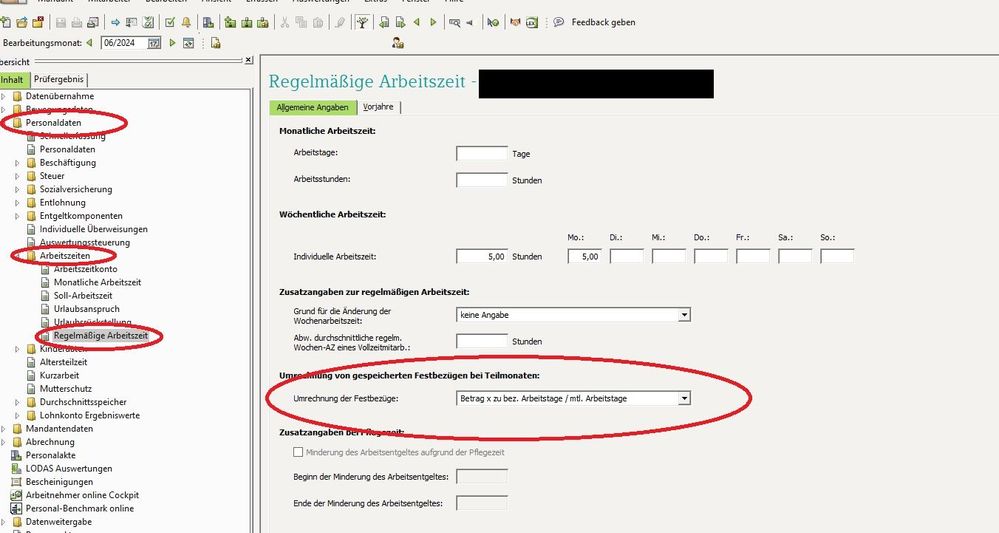Image resolution: width=999 pixels, height=533 pixels.
Task: Click the calculator icon beside handshake
Action: coord(532,22)
